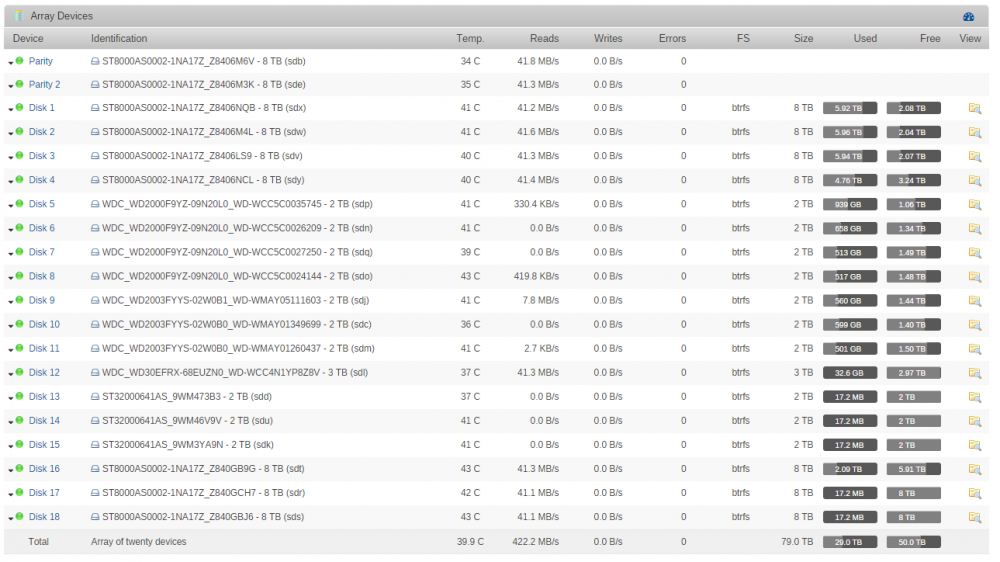Browse Disk 14 via view icon

click(x=974, y=421)
